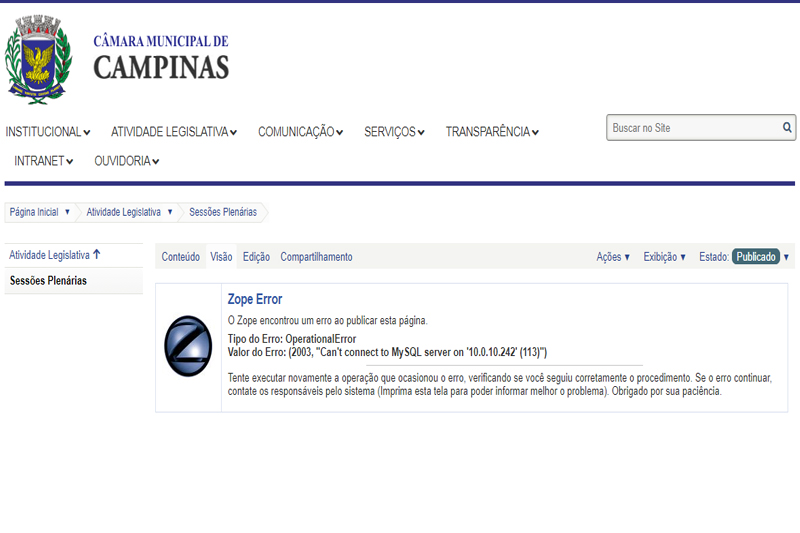Open the Comunicação menu
Screen dimensions: 800x533
(301, 132)
